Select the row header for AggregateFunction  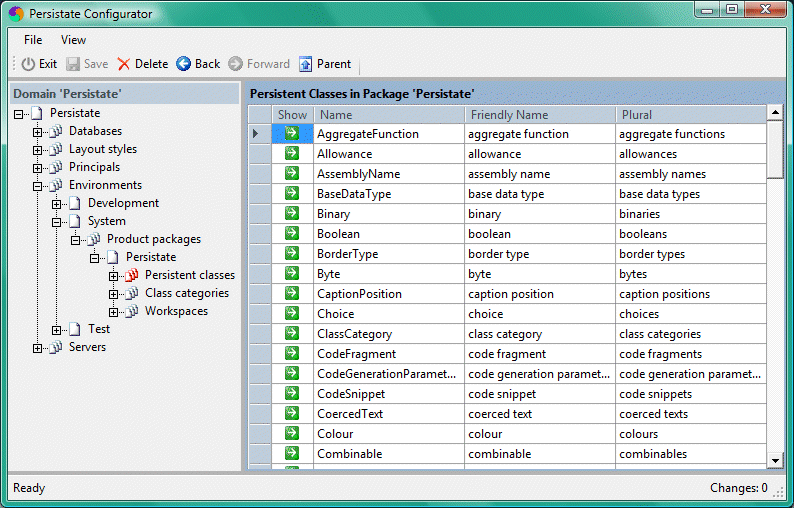[x=260, y=134]
